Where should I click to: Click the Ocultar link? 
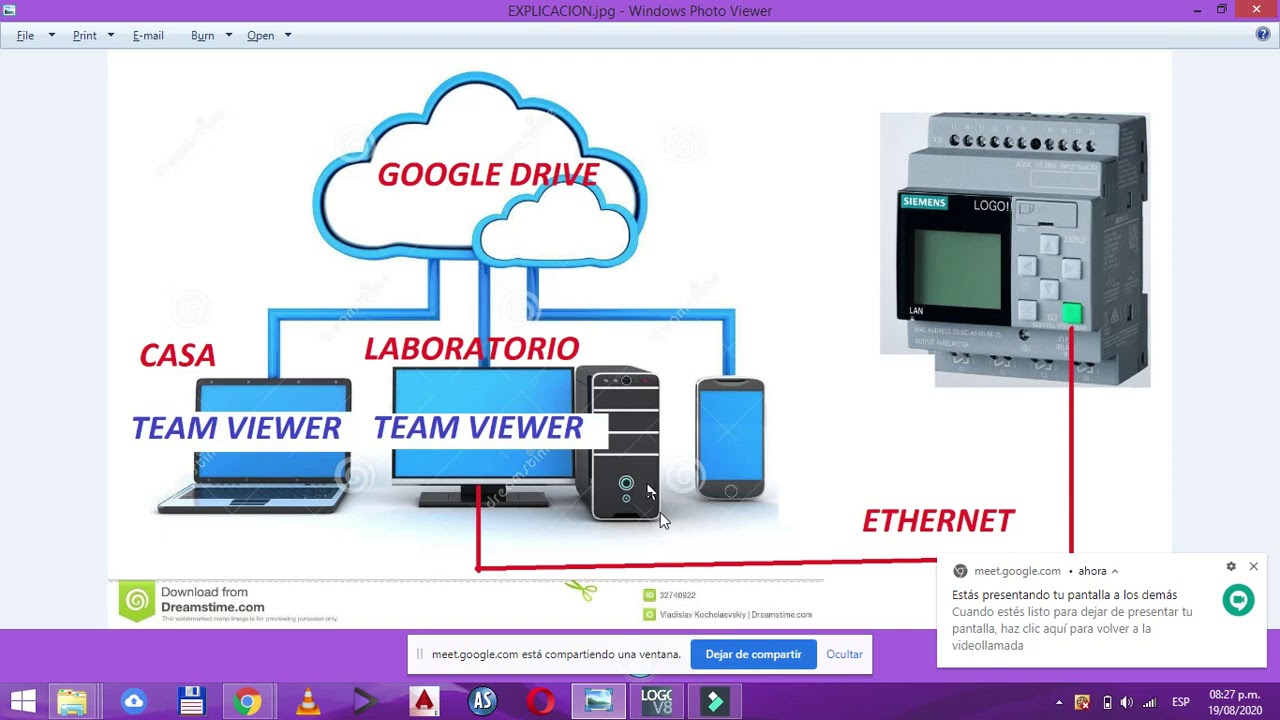click(x=844, y=654)
